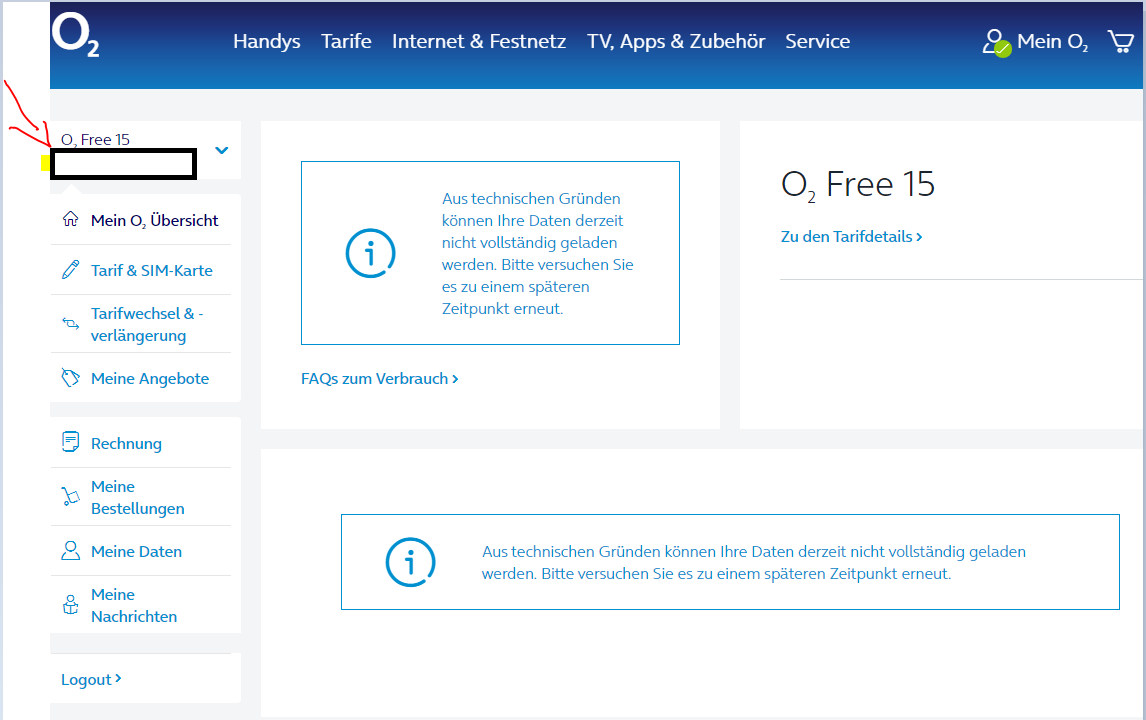Click the messages icon beside Meine Nachrichten
This screenshot has width=1146, height=720.
[x=70, y=605]
